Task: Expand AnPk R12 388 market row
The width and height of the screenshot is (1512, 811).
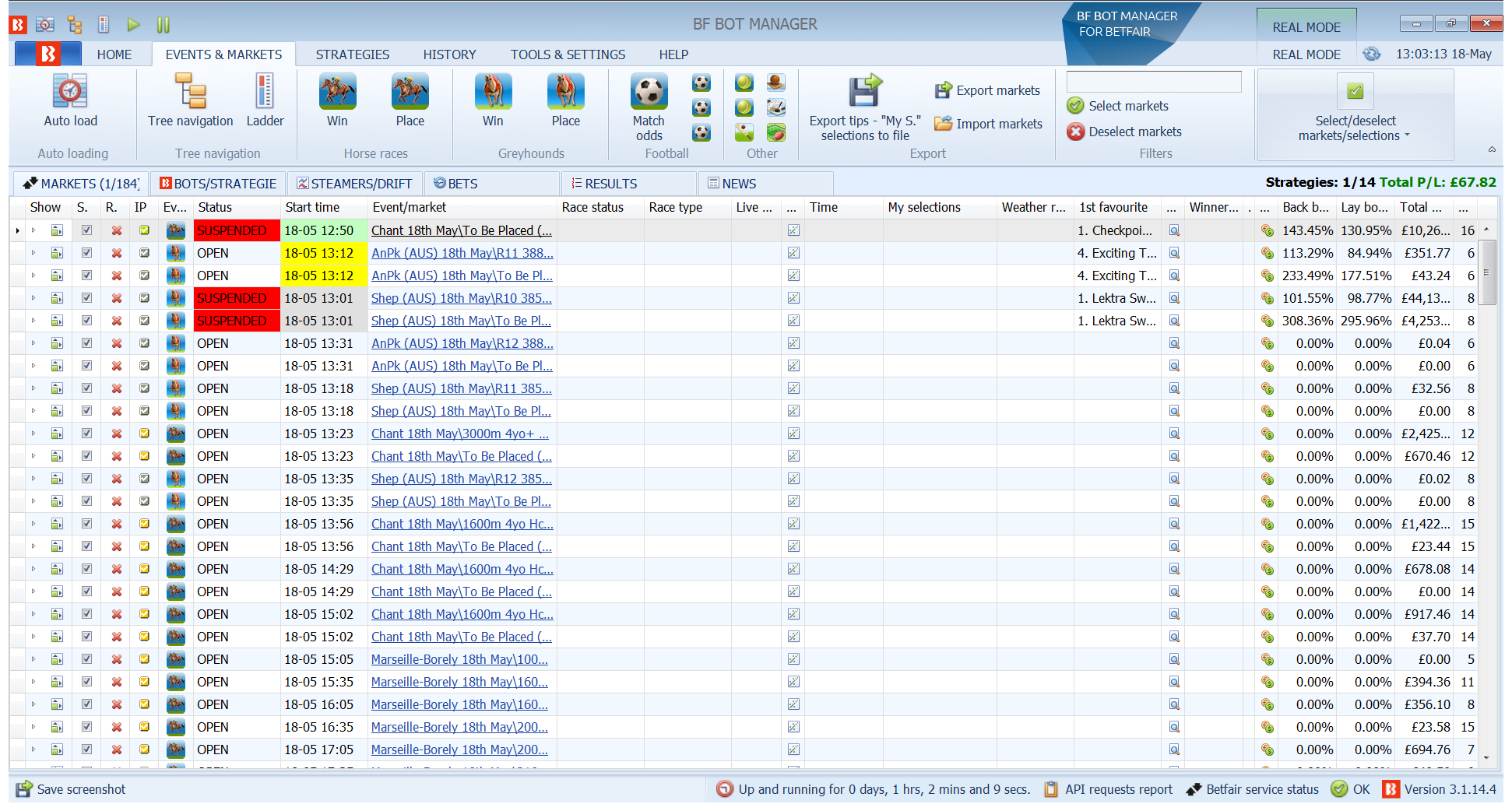Action: [x=33, y=343]
